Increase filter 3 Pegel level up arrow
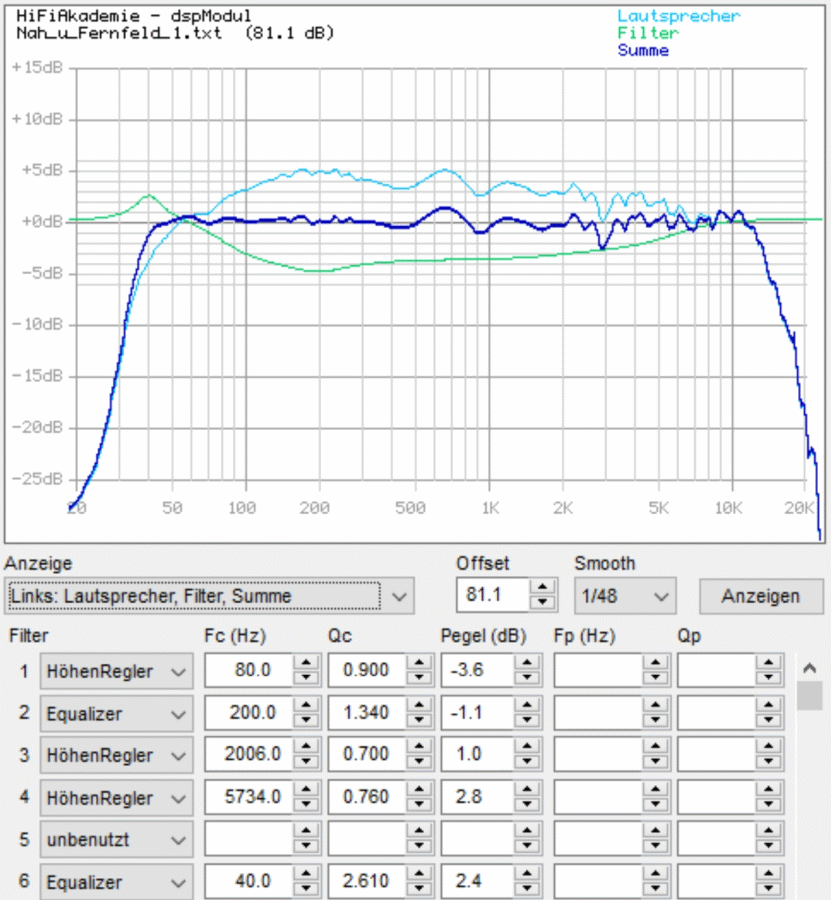The width and height of the screenshot is (831, 900). [x=530, y=749]
